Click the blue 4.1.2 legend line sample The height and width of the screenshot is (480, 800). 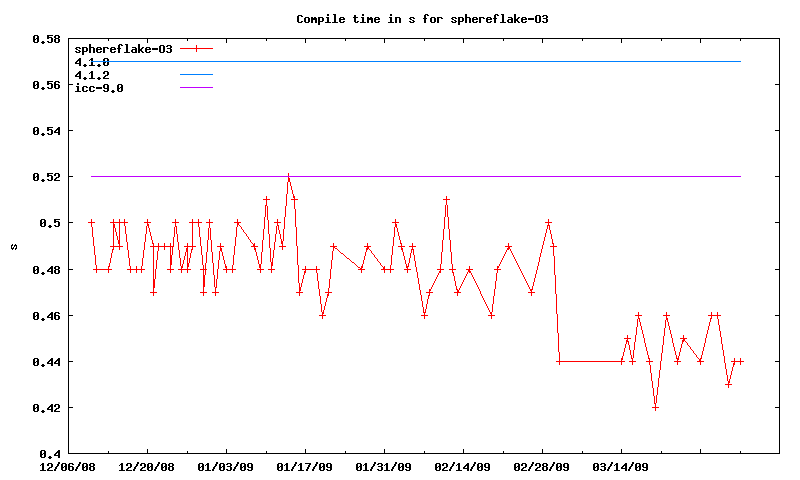click(x=197, y=75)
